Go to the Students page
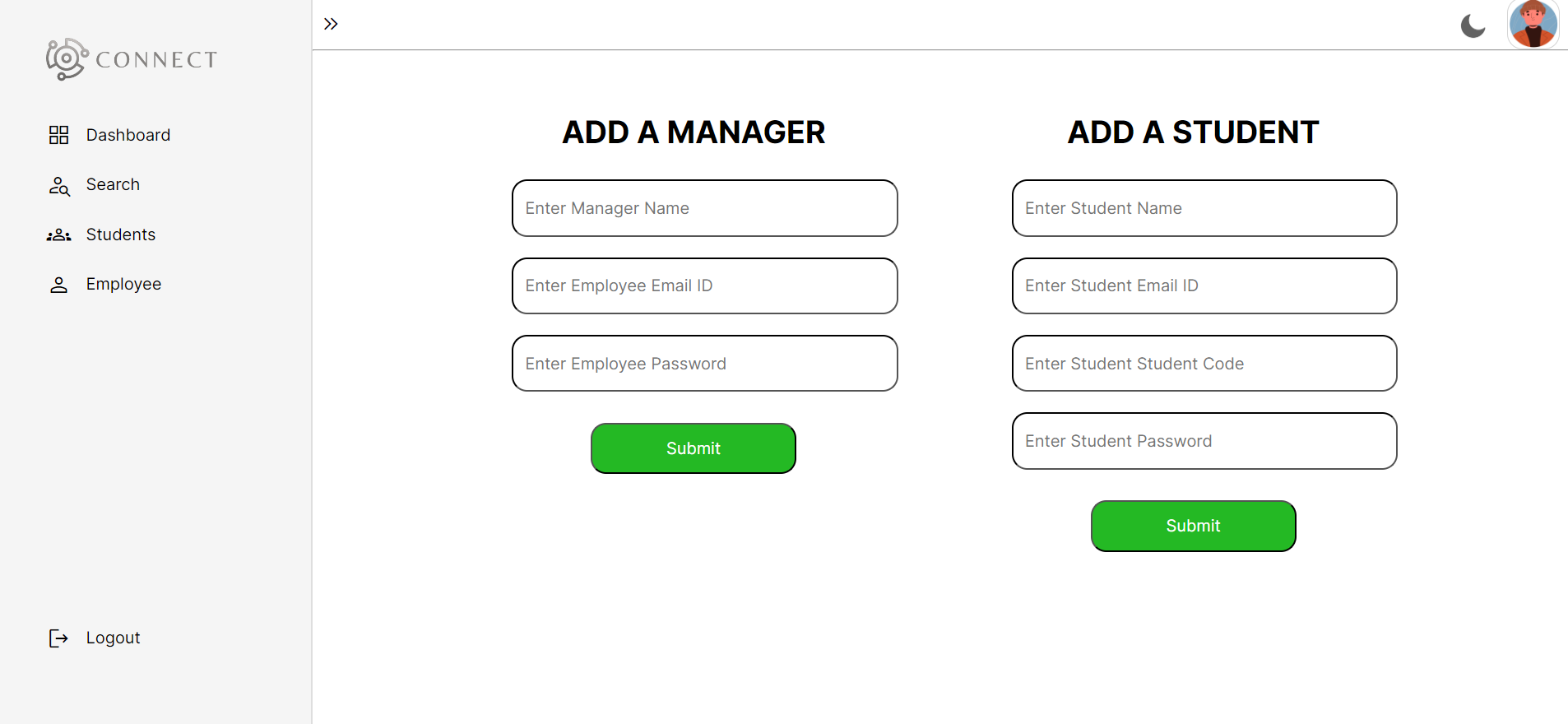The width and height of the screenshot is (1568, 724). click(121, 234)
